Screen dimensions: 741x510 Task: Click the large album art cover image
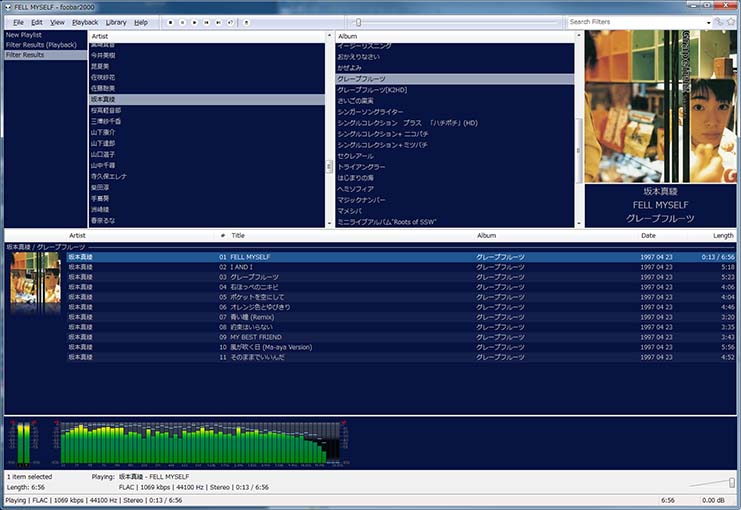[660, 107]
